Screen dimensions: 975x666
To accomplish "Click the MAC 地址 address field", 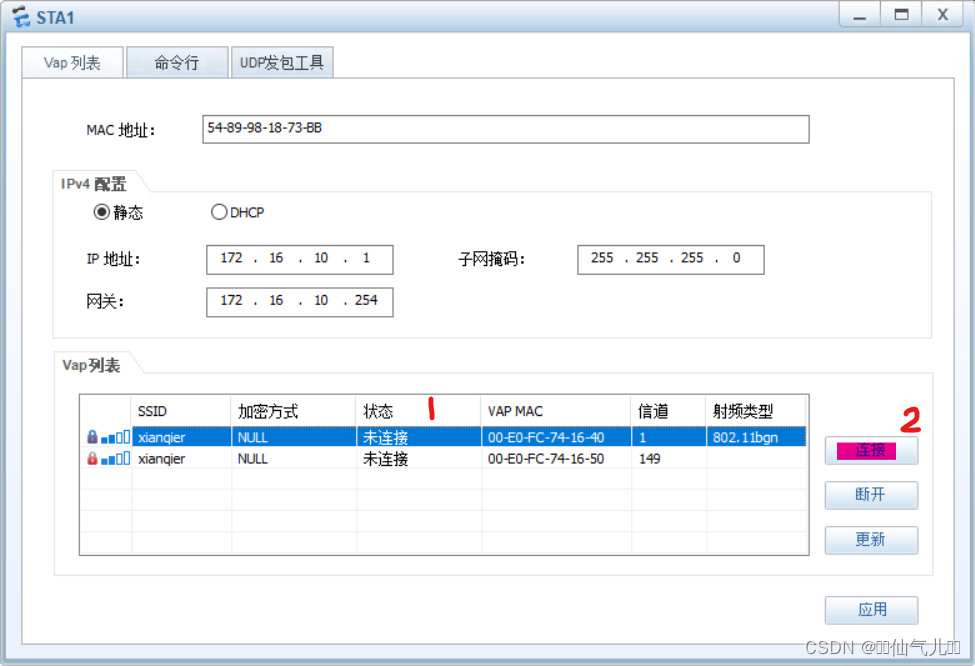I will click(505, 129).
